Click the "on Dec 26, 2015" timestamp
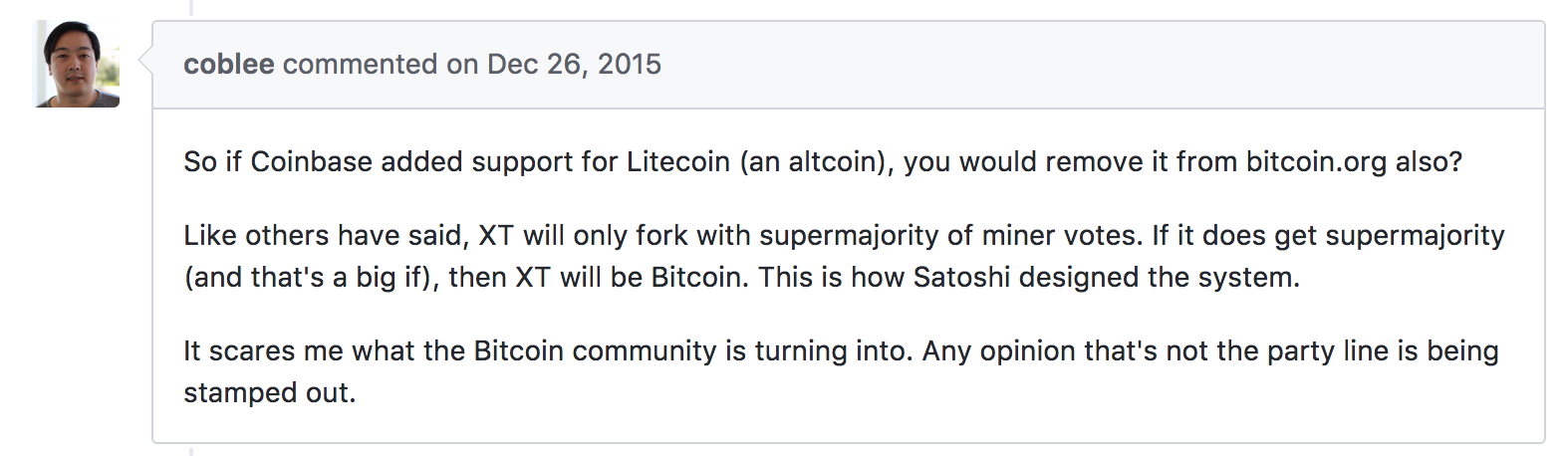 [554, 64]
